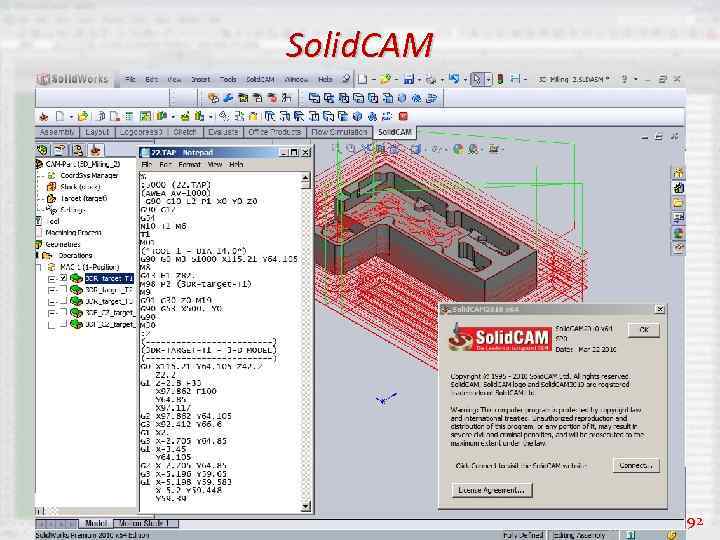
Task: Open the Notepad File menu
Action: (x=147, y=164)
